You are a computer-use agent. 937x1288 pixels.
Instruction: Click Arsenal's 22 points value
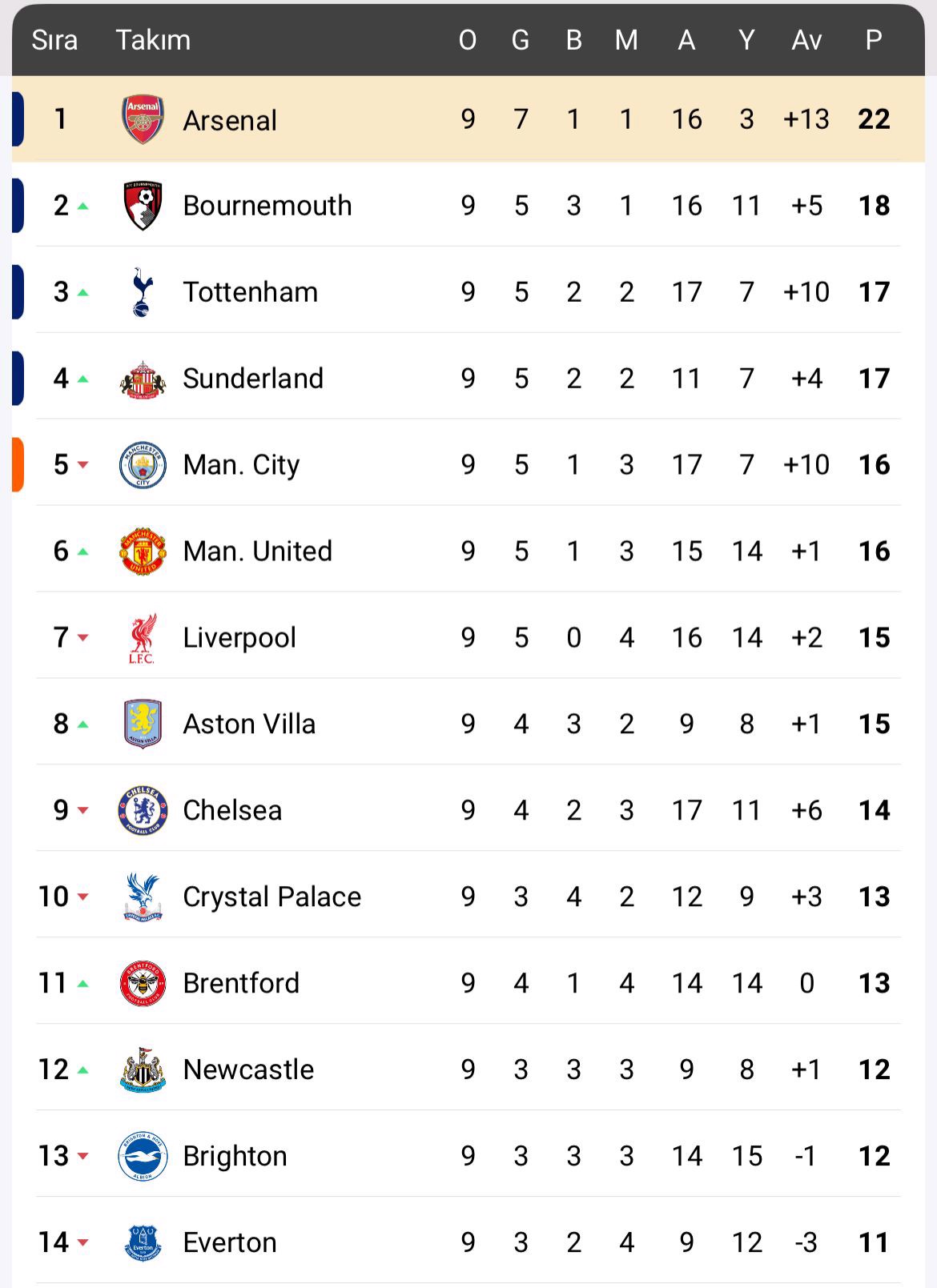pyautogui.click(x=874, y=119)
